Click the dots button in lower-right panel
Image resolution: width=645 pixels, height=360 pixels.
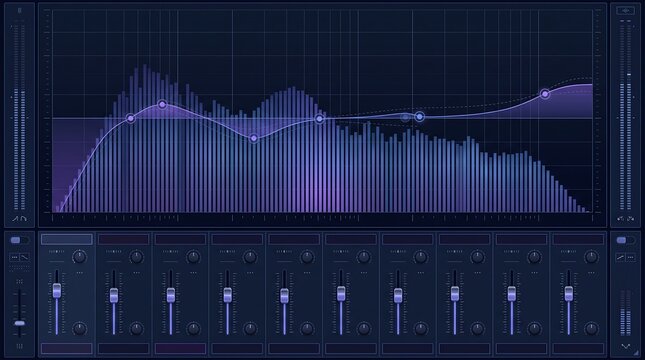coord(631,258)
